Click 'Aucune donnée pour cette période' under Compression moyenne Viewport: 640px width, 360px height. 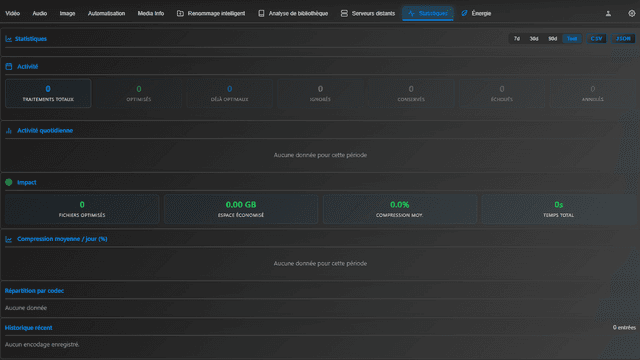coord(320,264)
